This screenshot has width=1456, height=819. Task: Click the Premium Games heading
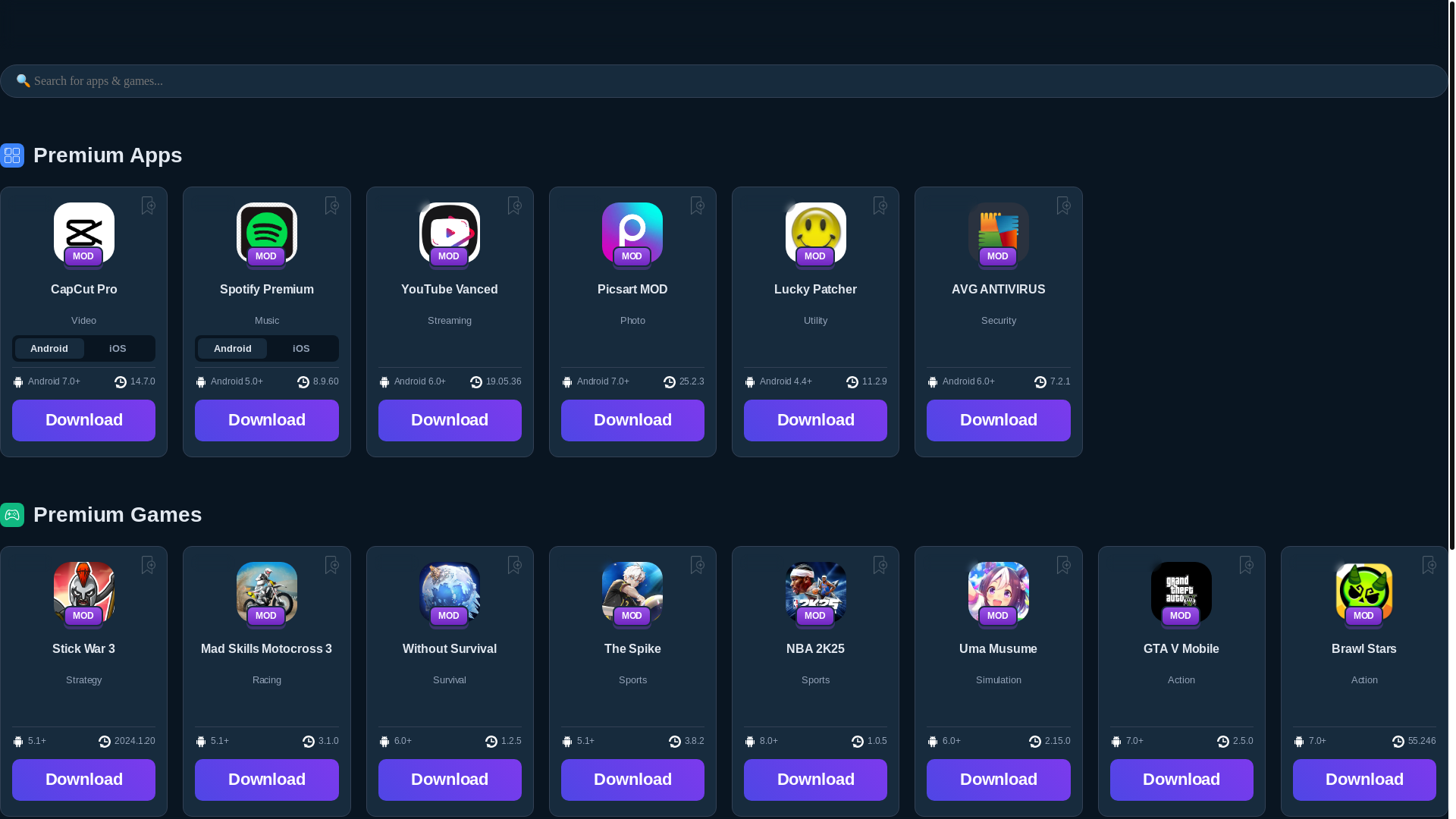[x=118, y=515]
